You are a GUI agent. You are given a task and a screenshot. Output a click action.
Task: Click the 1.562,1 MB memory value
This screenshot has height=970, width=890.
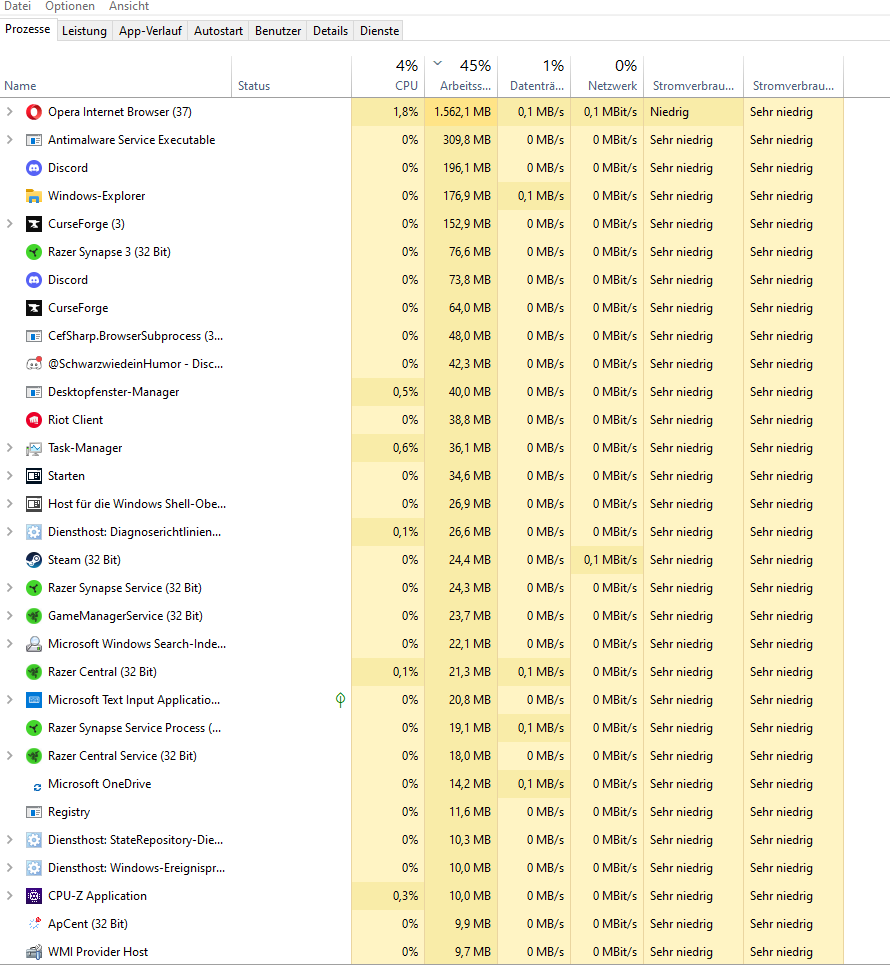(463, 112)
